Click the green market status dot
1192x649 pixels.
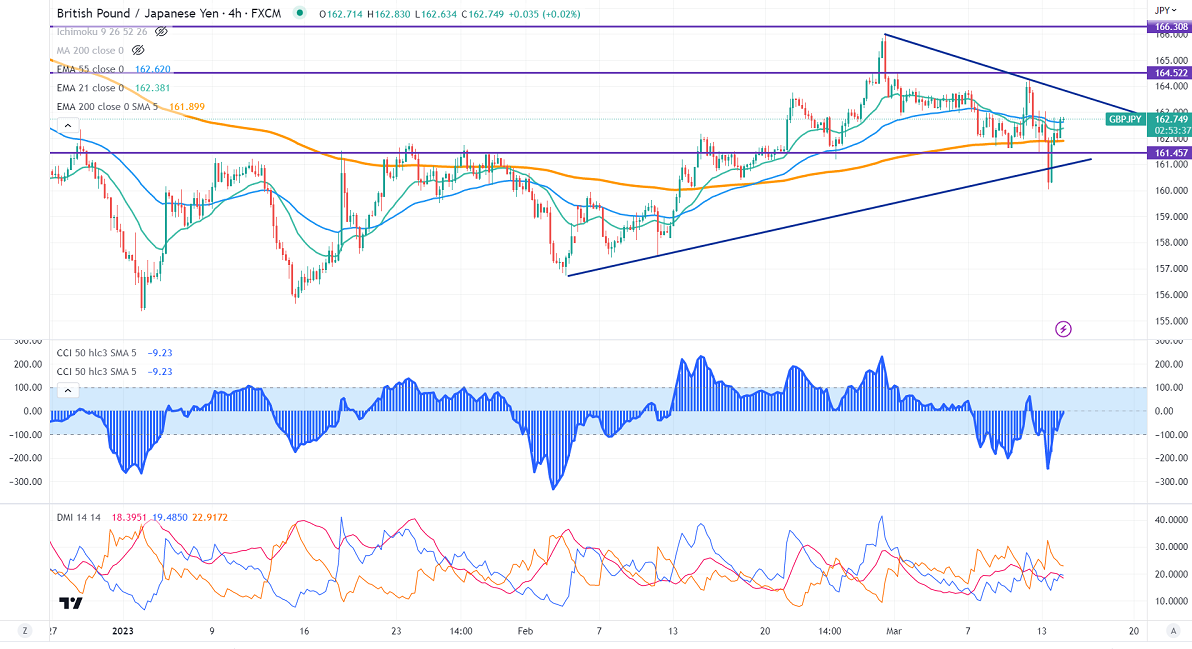point(301,14)
